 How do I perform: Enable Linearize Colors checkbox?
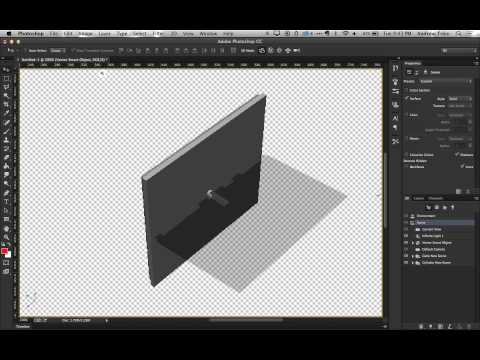pyautogui.click(x=406, y=155)
